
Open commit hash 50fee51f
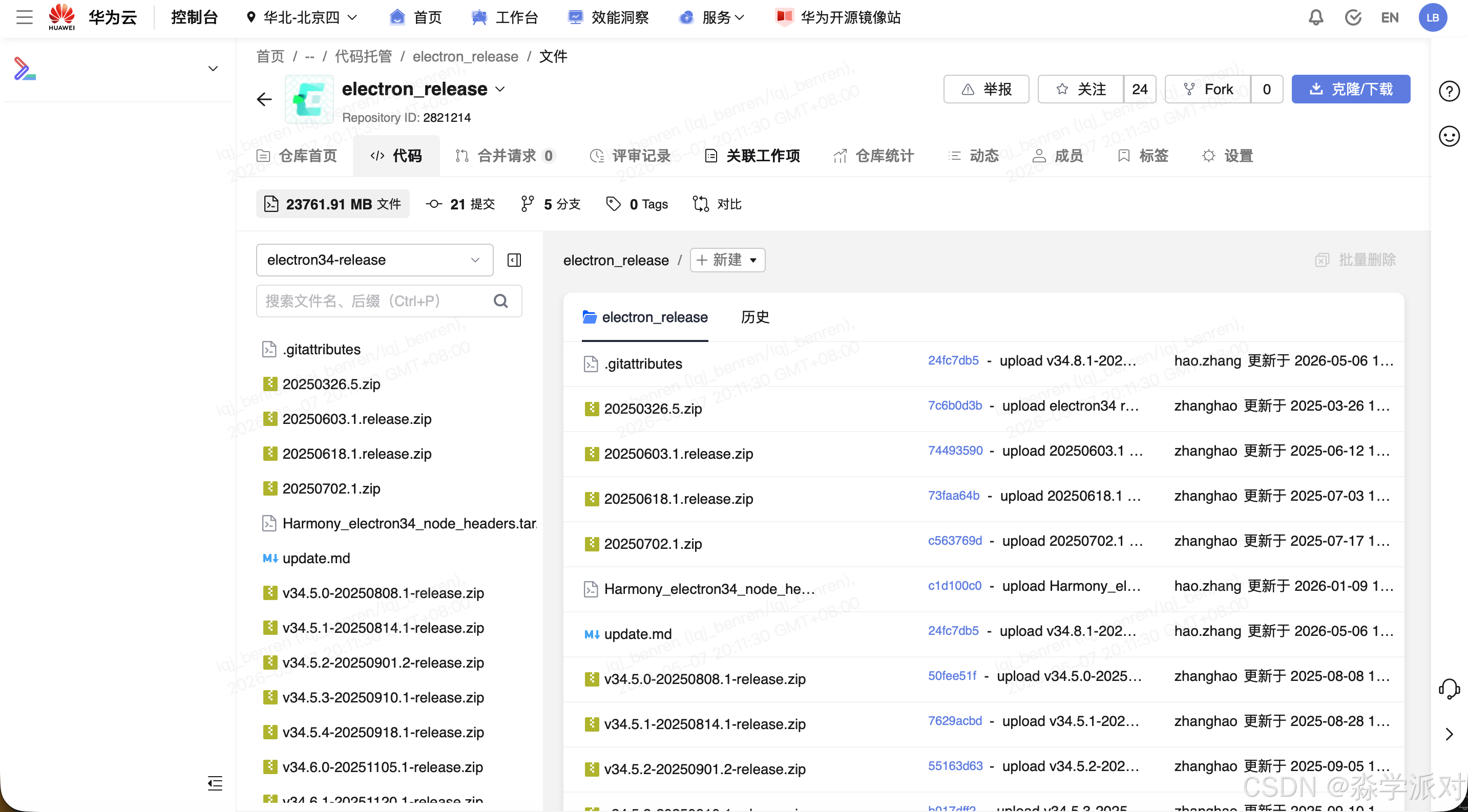coord(952,675)
